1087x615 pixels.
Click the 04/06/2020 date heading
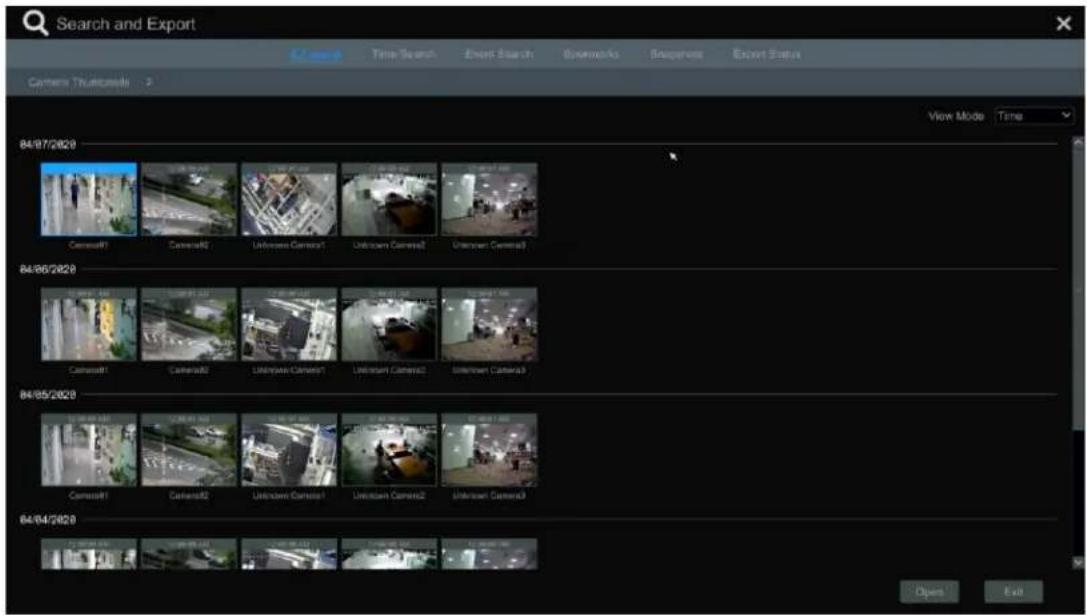tap(48, 269)
